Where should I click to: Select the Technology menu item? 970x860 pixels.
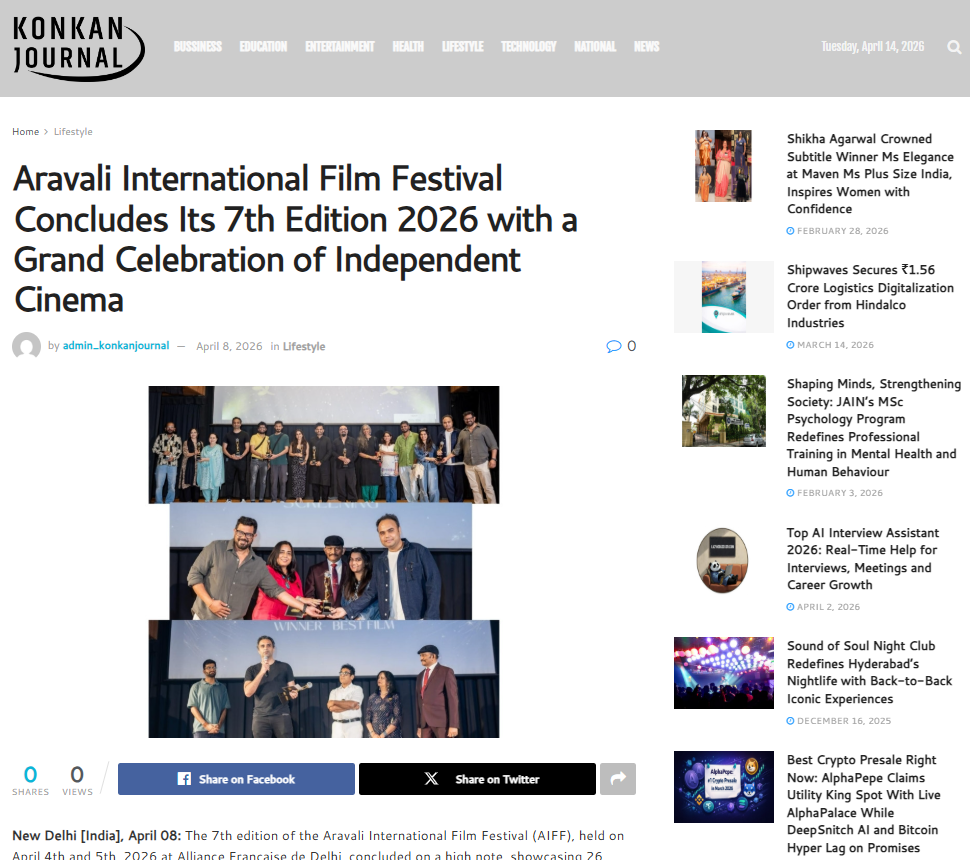528,47
